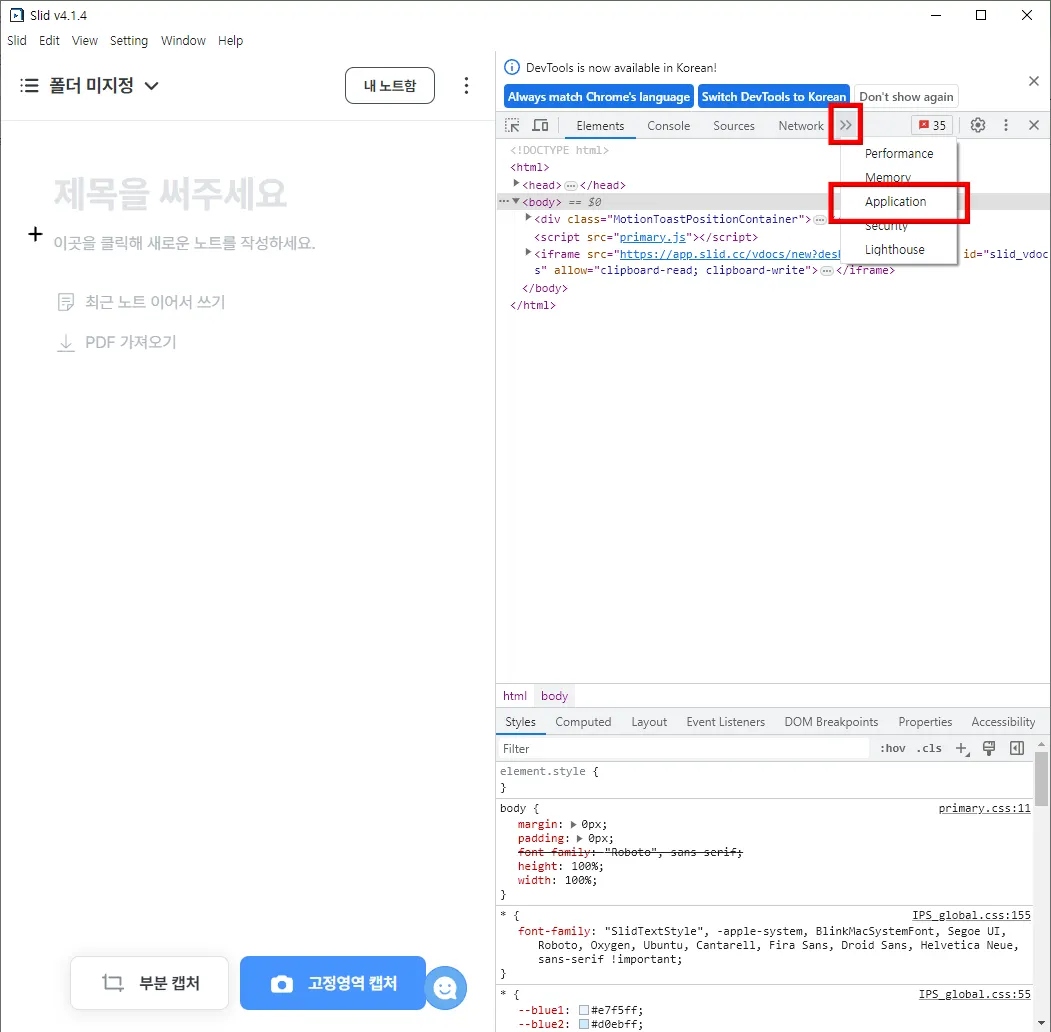Open DevTools settings gear
This screenshot has height=1032, width=1051.
(978, 125)
